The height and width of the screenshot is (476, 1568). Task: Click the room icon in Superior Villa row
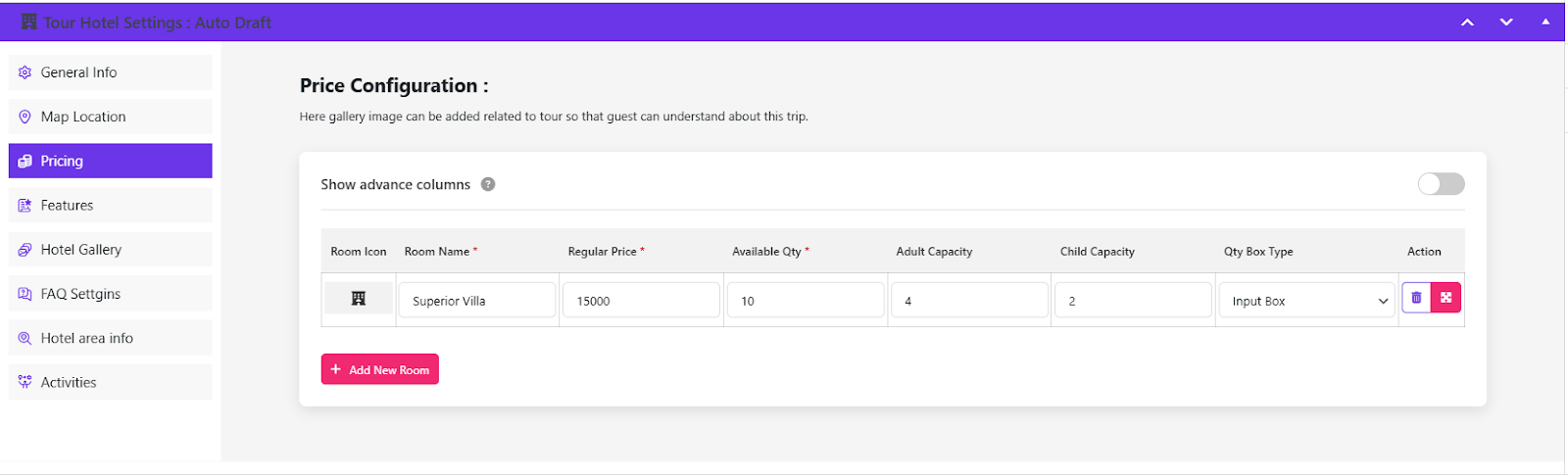[x=359, y=299]
